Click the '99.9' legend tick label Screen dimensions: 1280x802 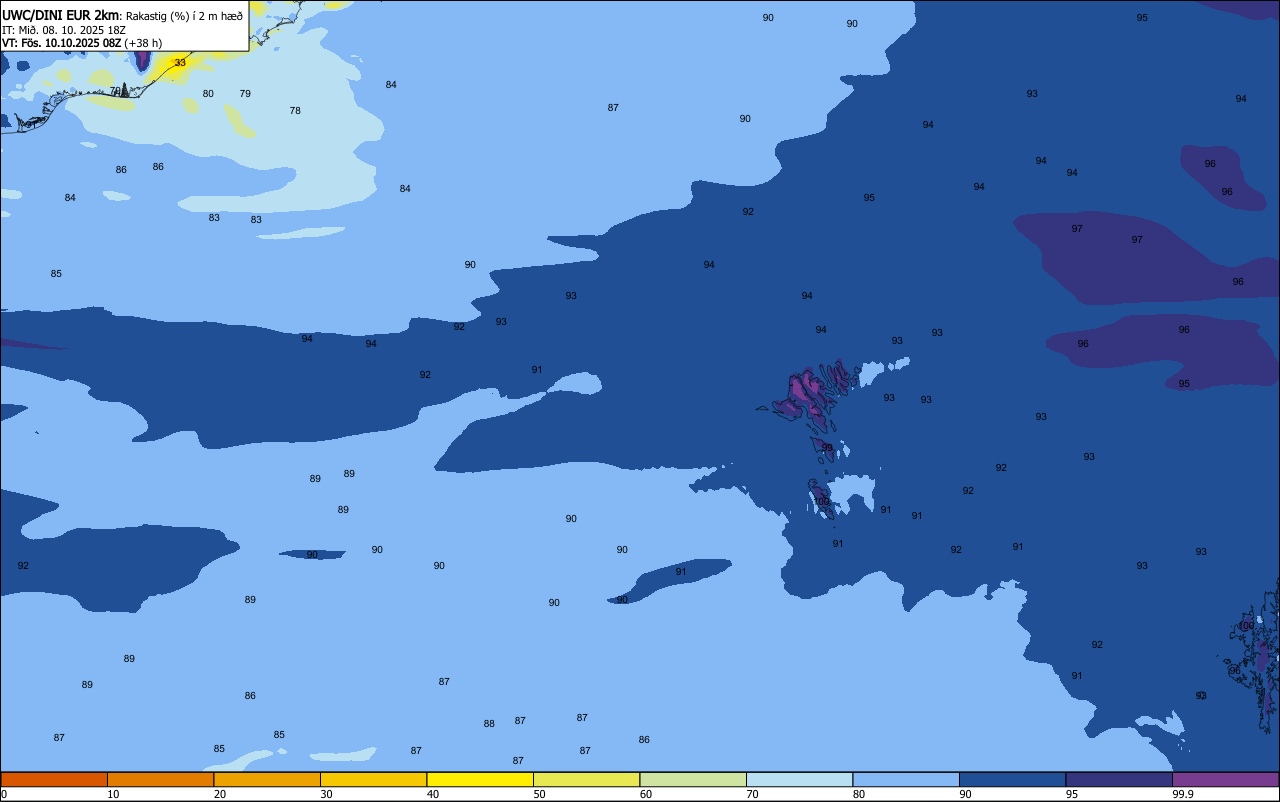[x=1184, y=794]
